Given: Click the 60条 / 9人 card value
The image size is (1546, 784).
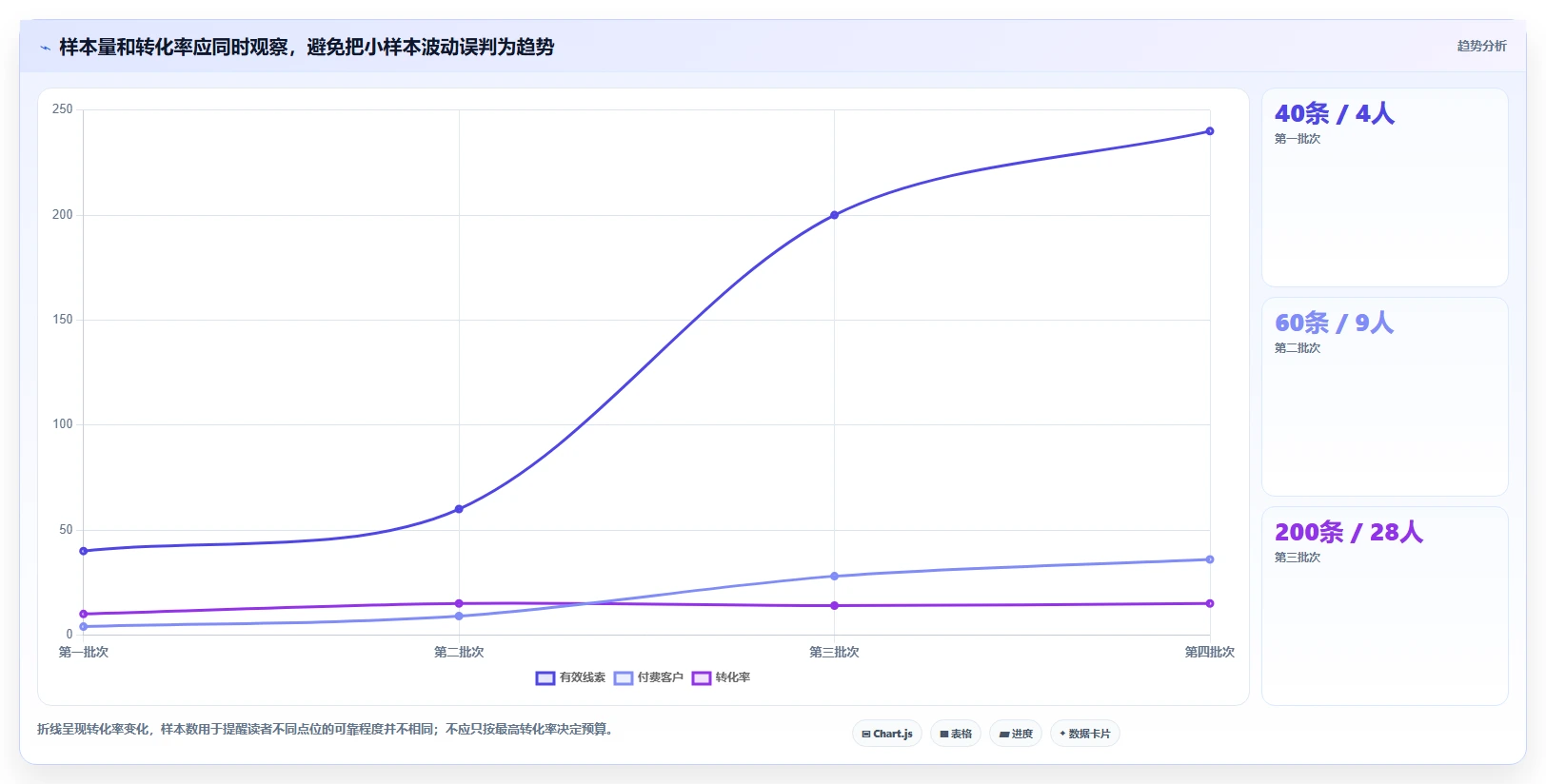Looking at the screenshot, I should coord(1335,323).
